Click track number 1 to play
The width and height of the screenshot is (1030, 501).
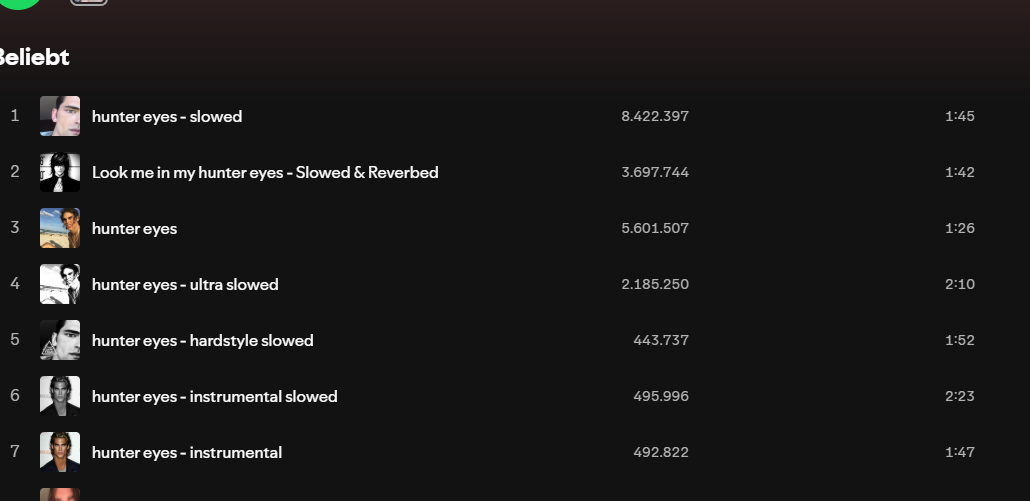point(15,116)
